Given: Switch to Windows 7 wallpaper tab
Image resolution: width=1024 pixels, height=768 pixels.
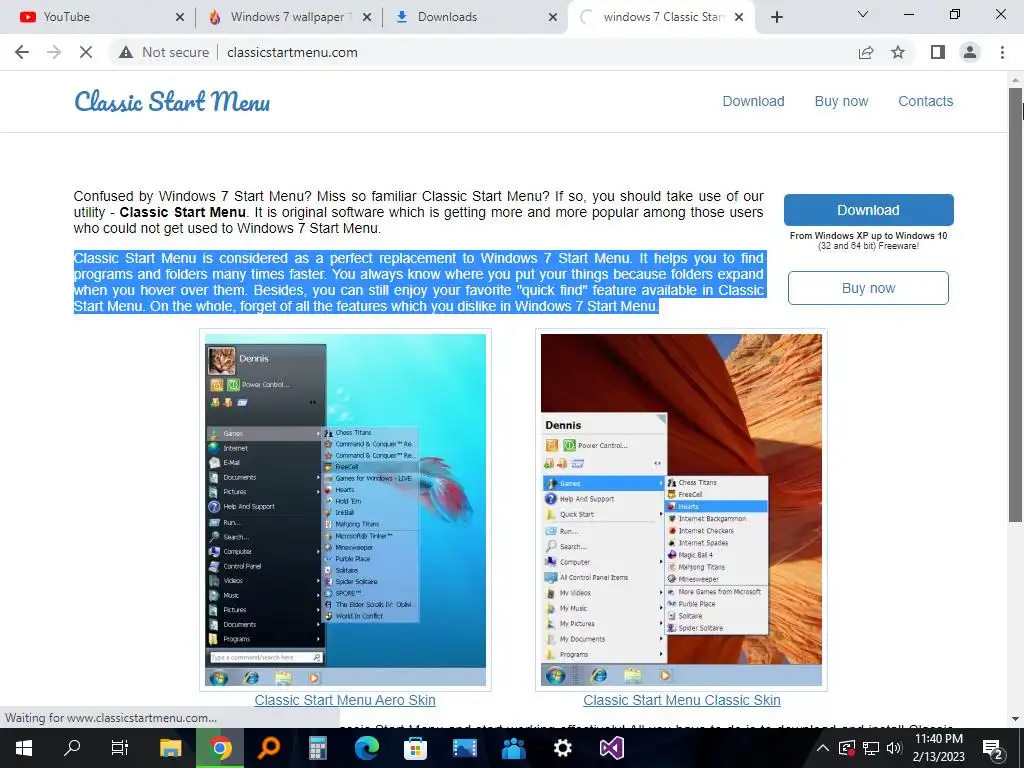Looking at the screenshot, I should point(287,17).
